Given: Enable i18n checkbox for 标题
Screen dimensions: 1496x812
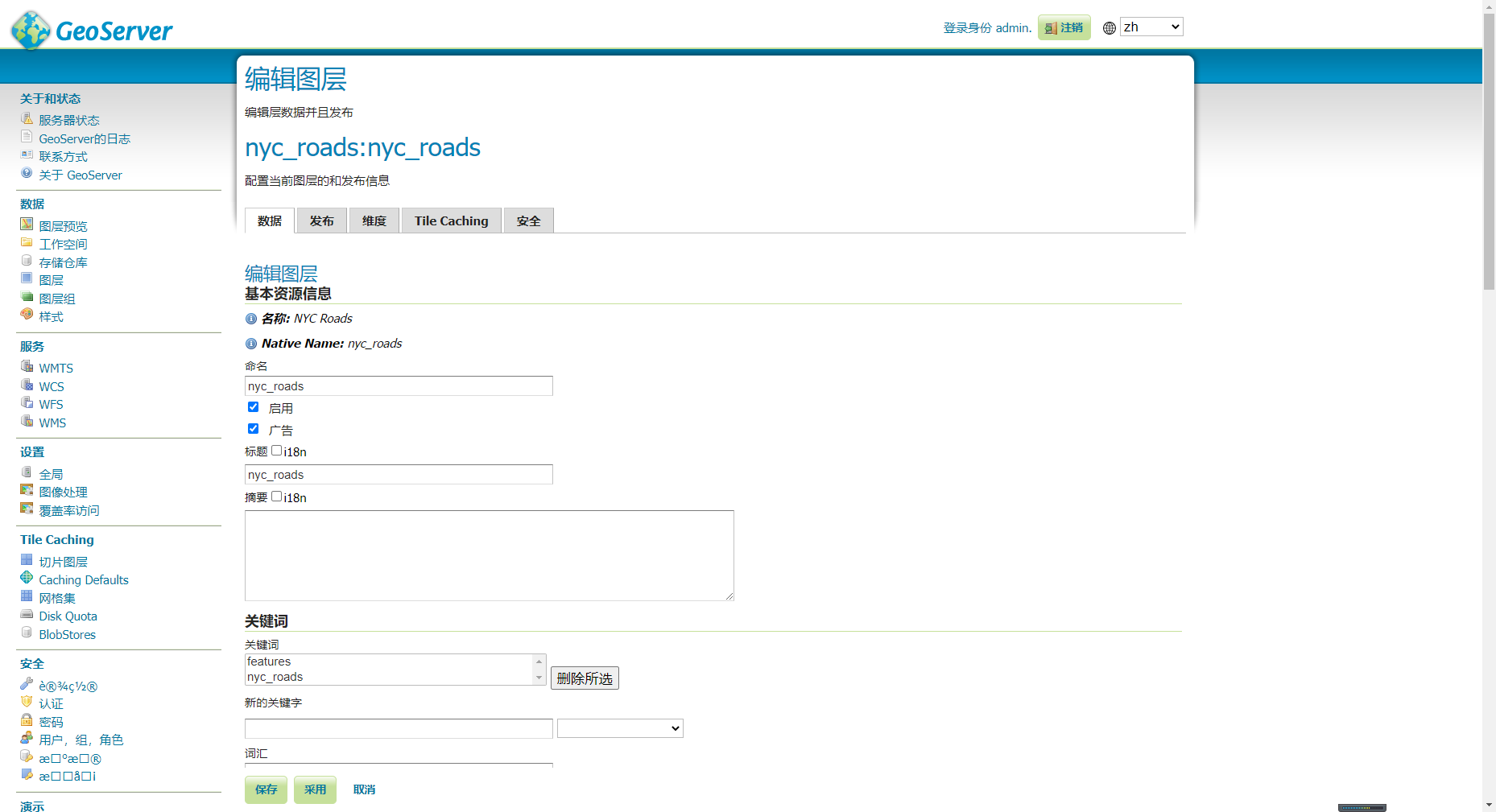Looking at the screenshot, I should [x=276, y=451].
